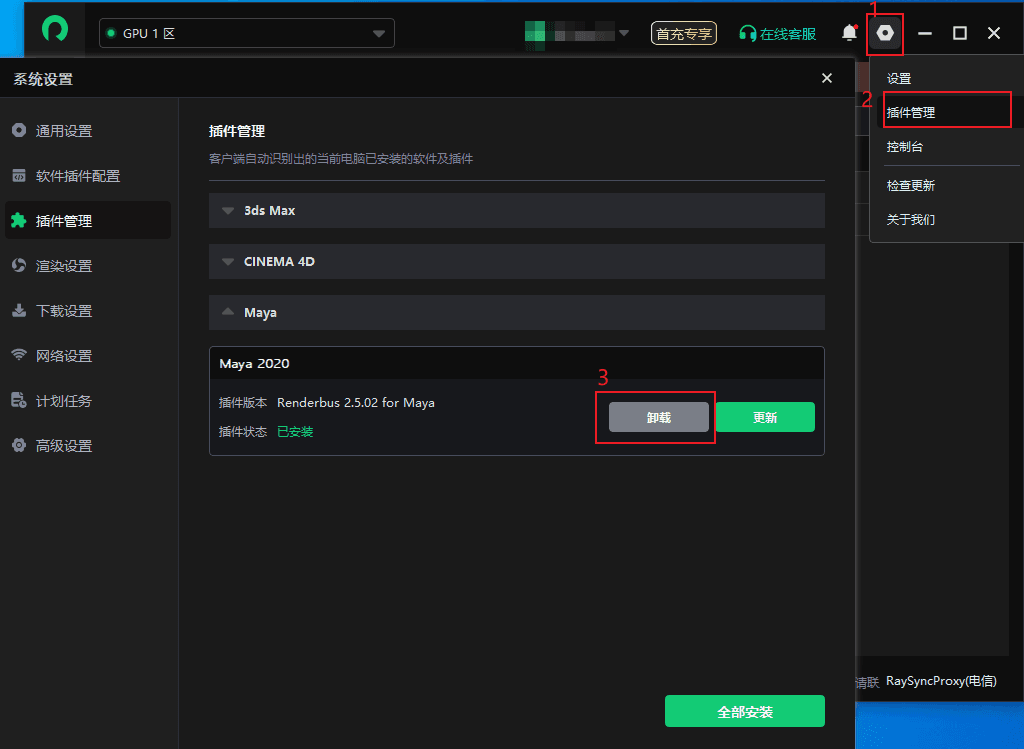Open 通用设置 in the sidebar

pos(64,131)
